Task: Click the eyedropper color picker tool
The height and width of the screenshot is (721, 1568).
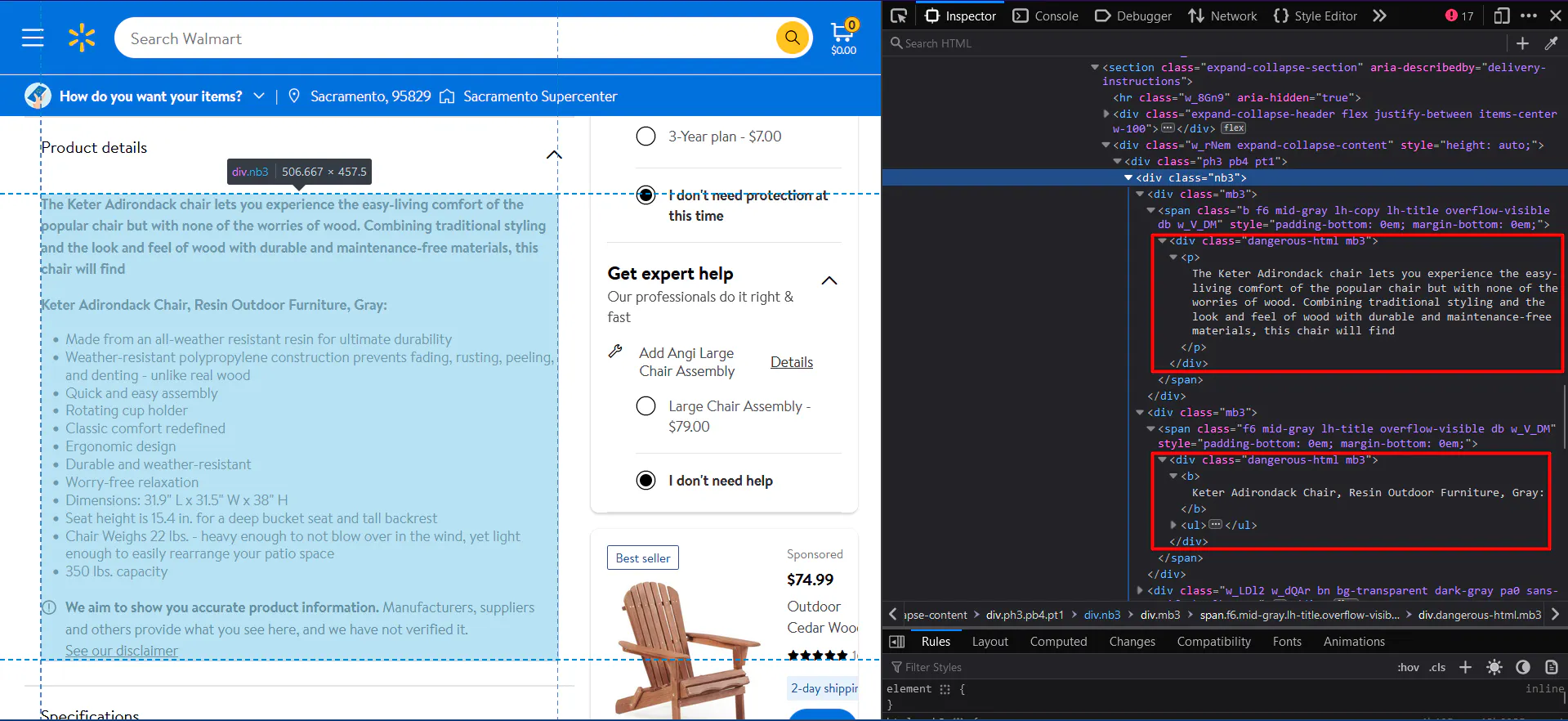Action: [x=1551, y=43]
